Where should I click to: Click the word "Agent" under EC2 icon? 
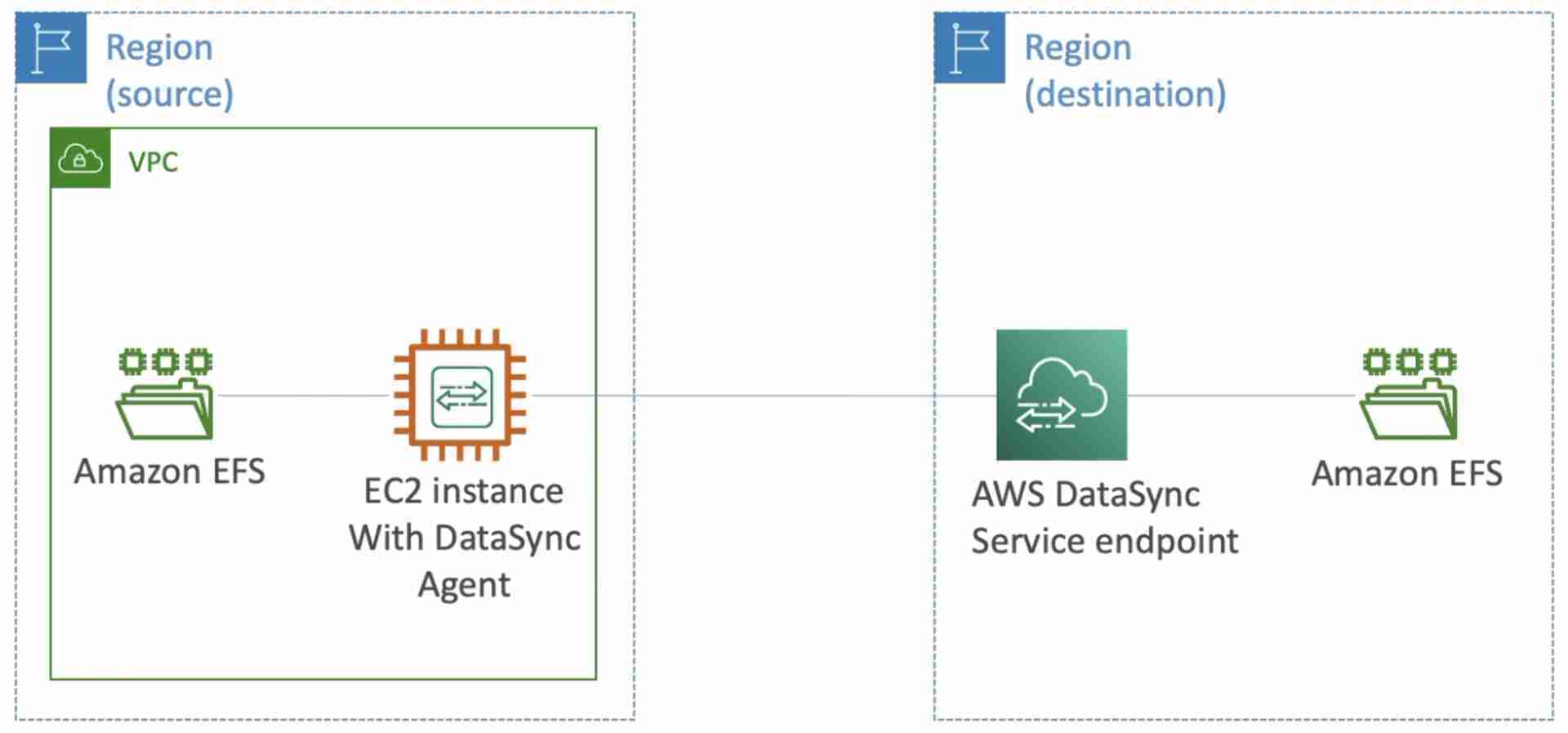[x=465, y=585]
